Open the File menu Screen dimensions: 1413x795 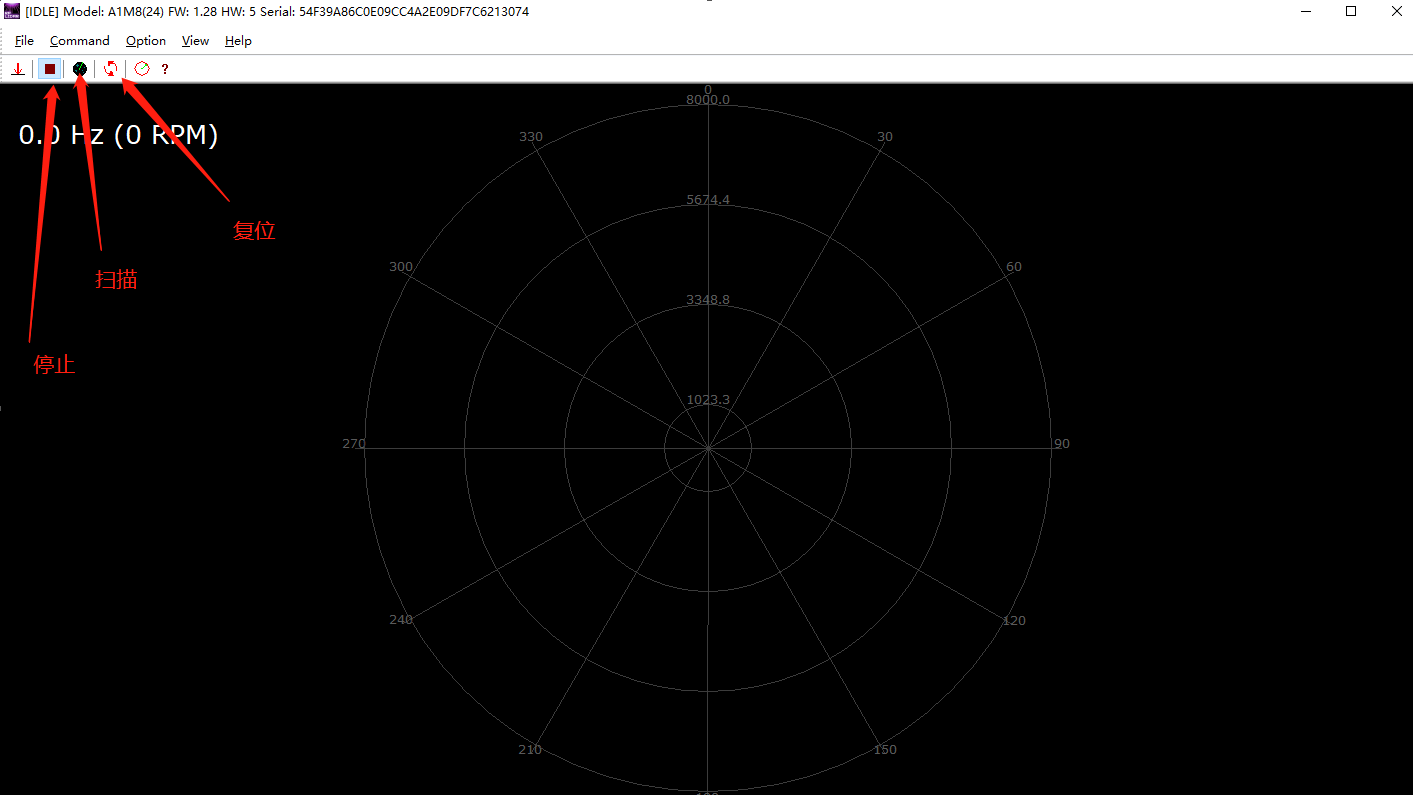click(24, 41)
